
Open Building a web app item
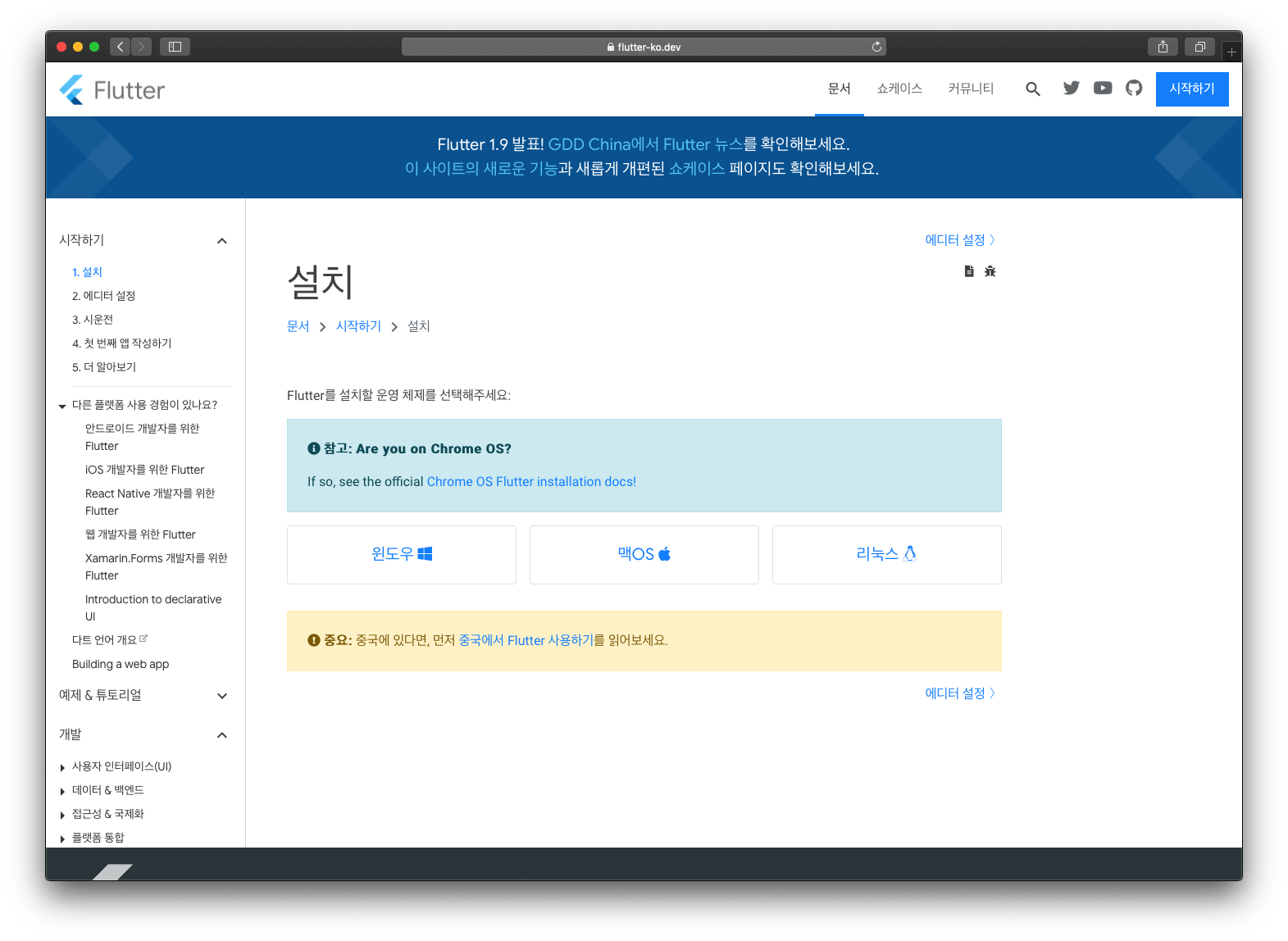121,665
